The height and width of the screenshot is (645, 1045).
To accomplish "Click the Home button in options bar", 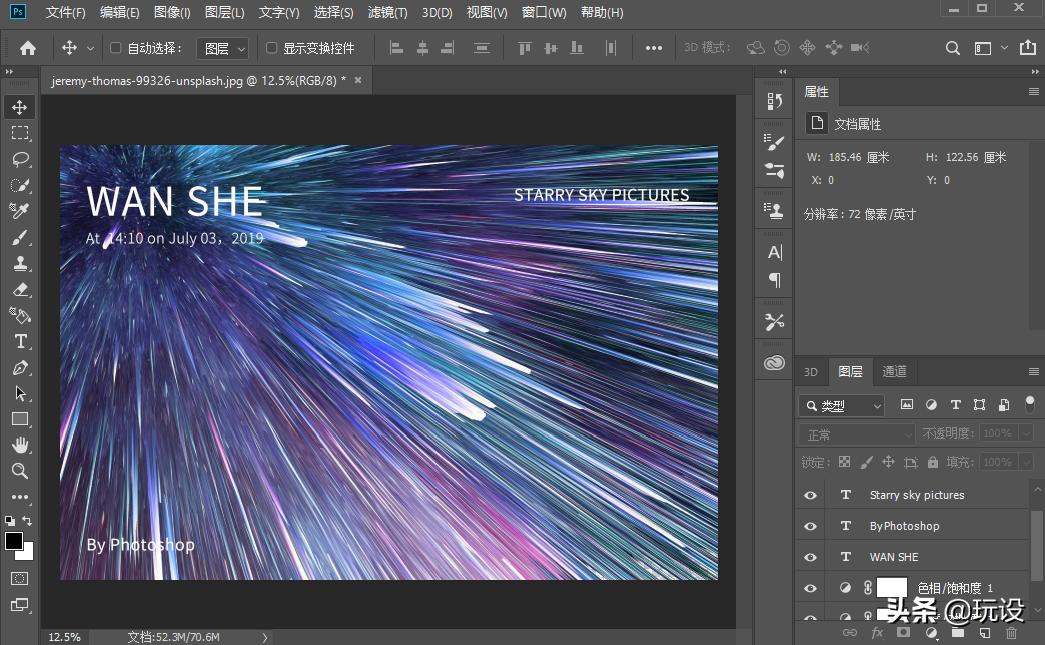I will click(x=28, y=48).
